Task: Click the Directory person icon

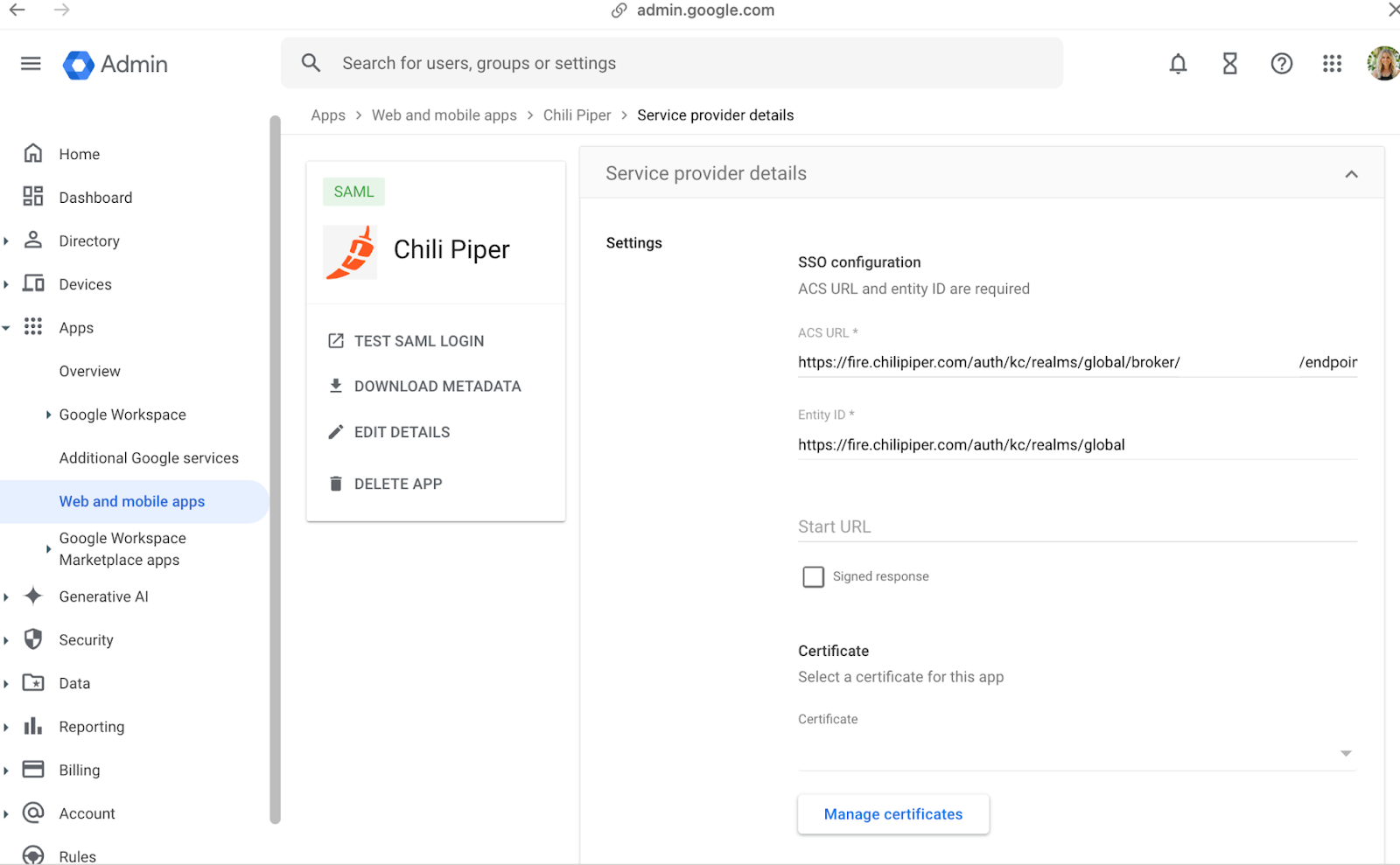Action: 33,241
